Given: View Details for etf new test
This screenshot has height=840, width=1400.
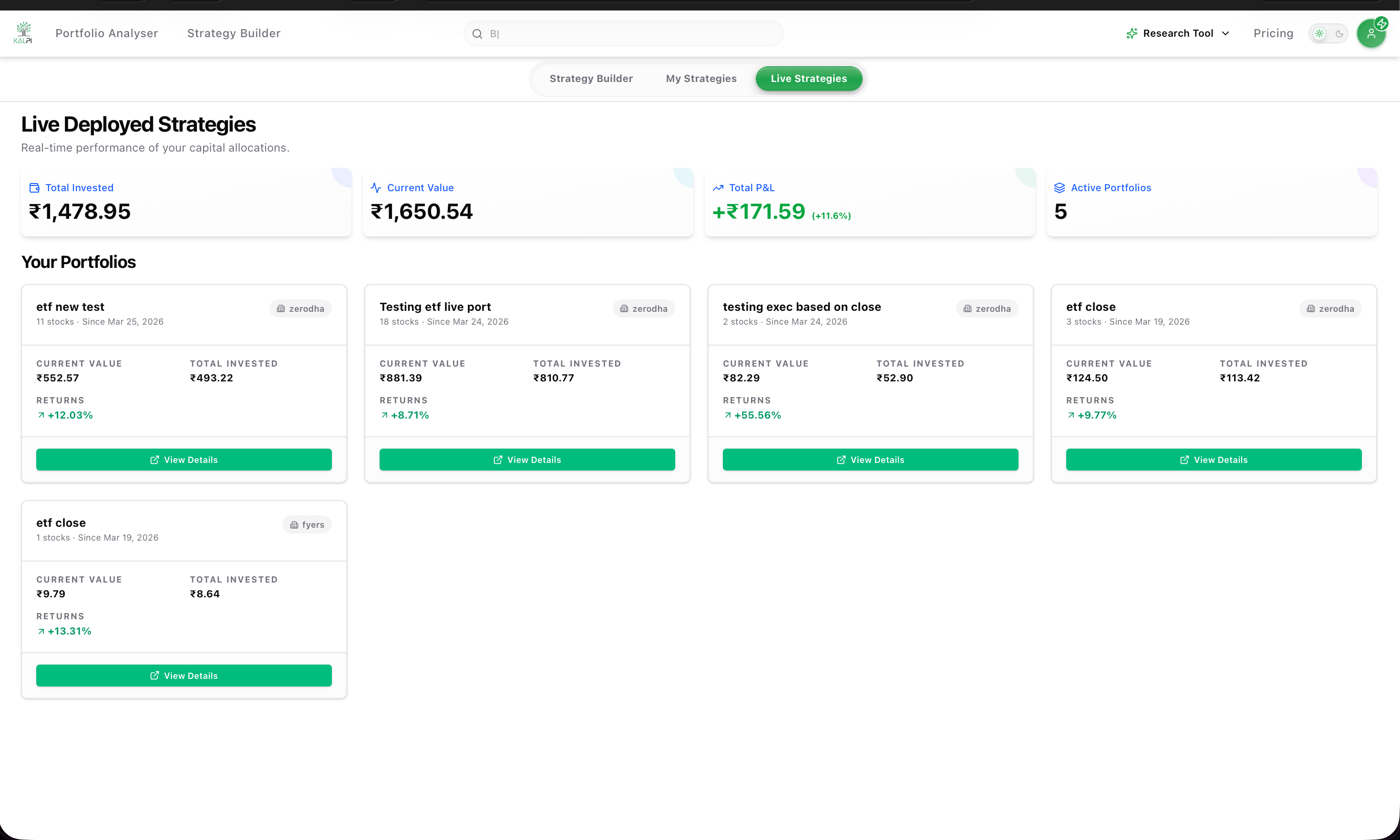Looking at the screenshot, I should tap(184, 460).
